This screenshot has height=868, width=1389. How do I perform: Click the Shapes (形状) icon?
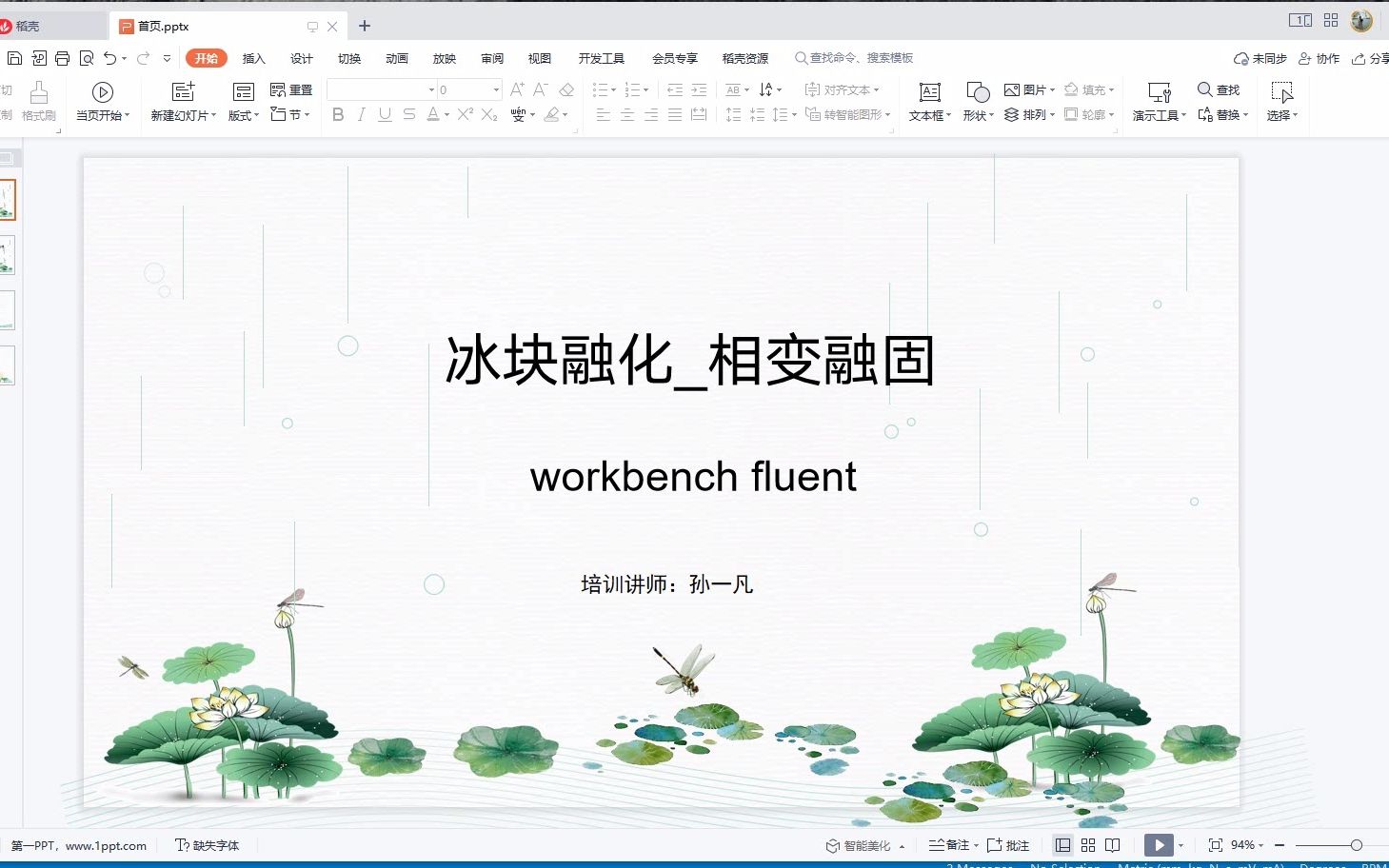978,91
